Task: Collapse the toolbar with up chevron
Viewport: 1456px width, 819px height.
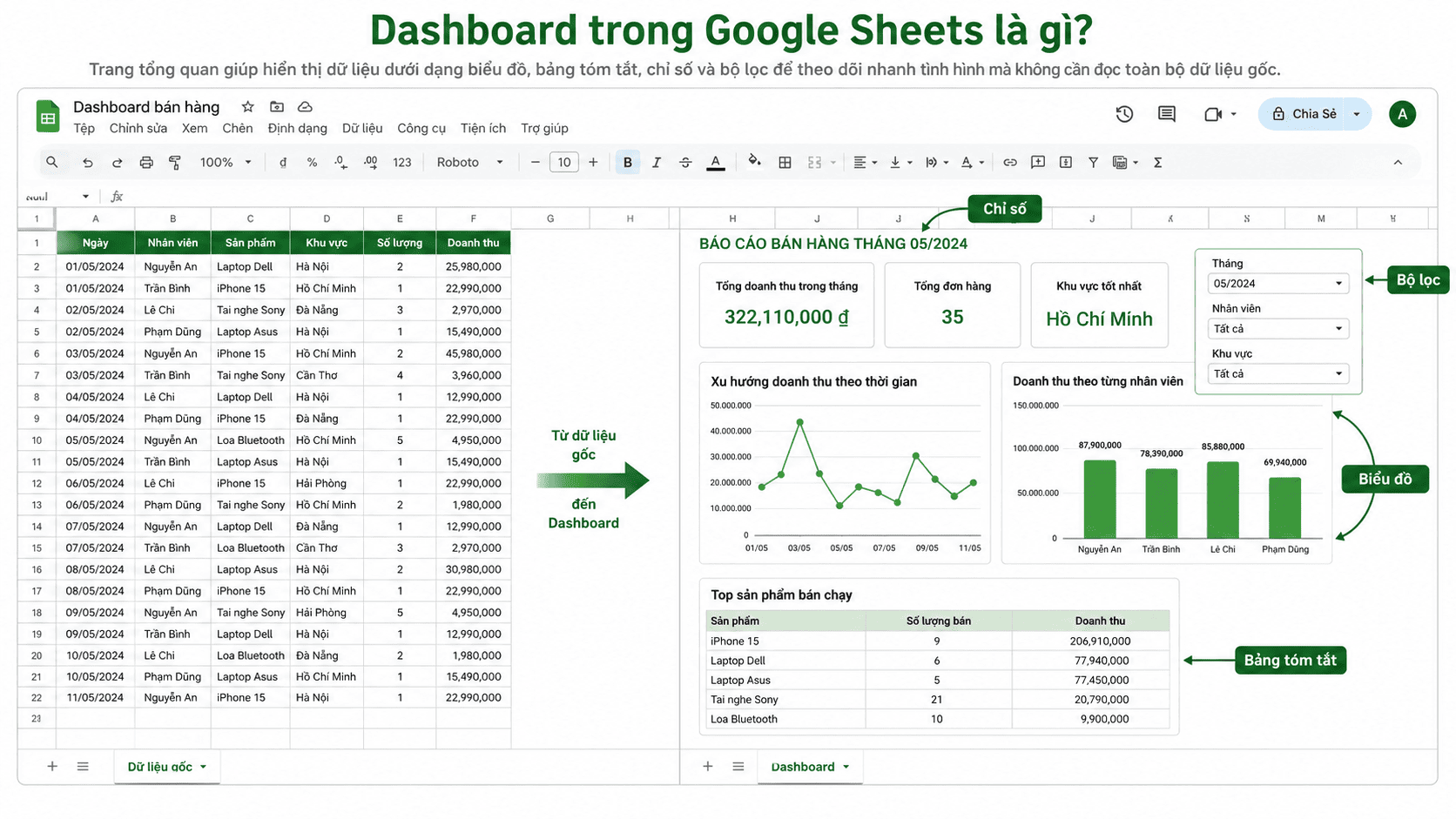Action: pyautogui.click(x=1398, y=163)
